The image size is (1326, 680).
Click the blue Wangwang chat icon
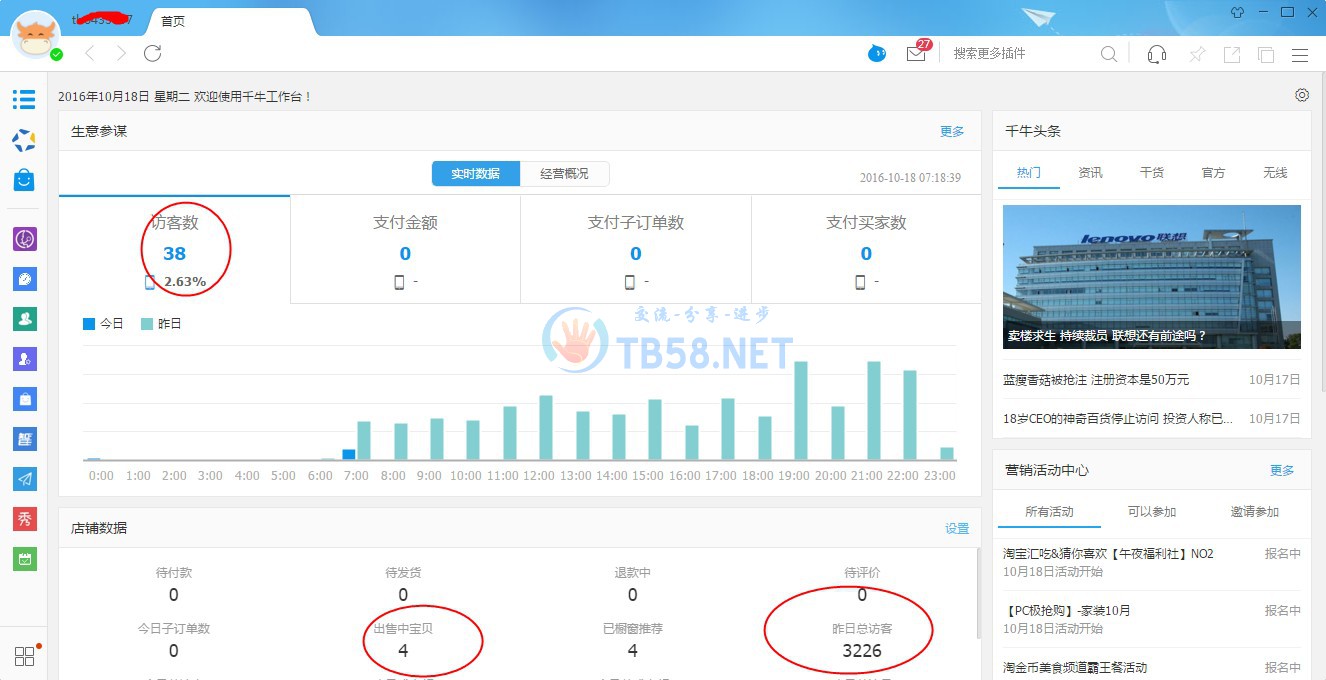click(x=877, y=54)
